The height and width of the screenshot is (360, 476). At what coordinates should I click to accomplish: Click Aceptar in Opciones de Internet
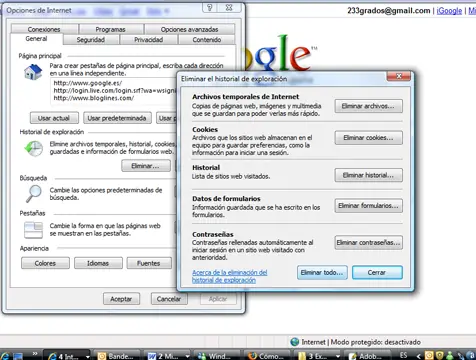coord(121,299)
